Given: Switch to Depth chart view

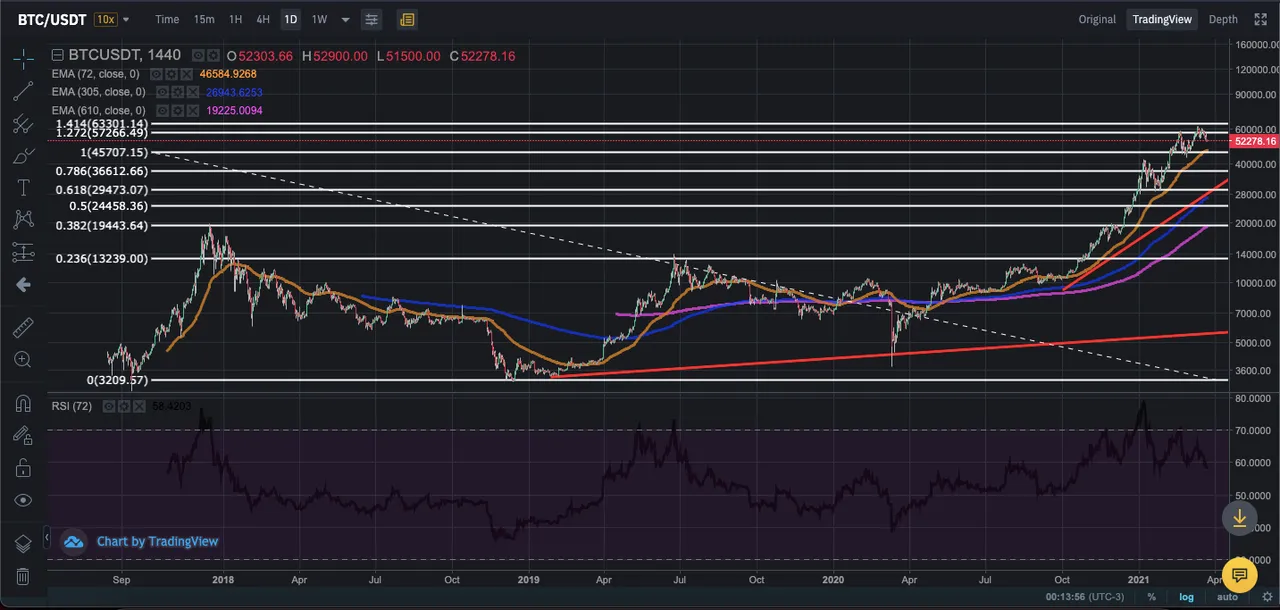Looking at the screenshot, I should point(1223,19).
